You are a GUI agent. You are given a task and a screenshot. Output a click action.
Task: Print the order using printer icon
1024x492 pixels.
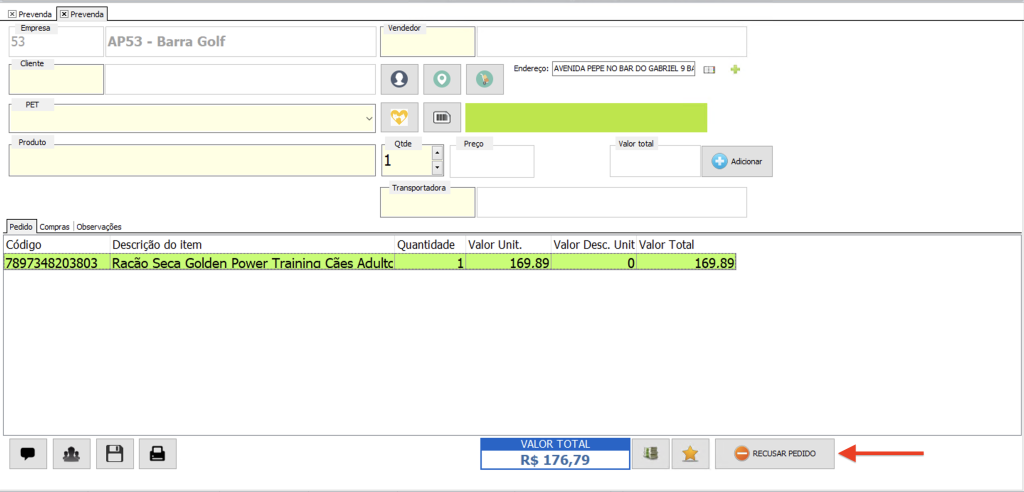coord(157,454)
